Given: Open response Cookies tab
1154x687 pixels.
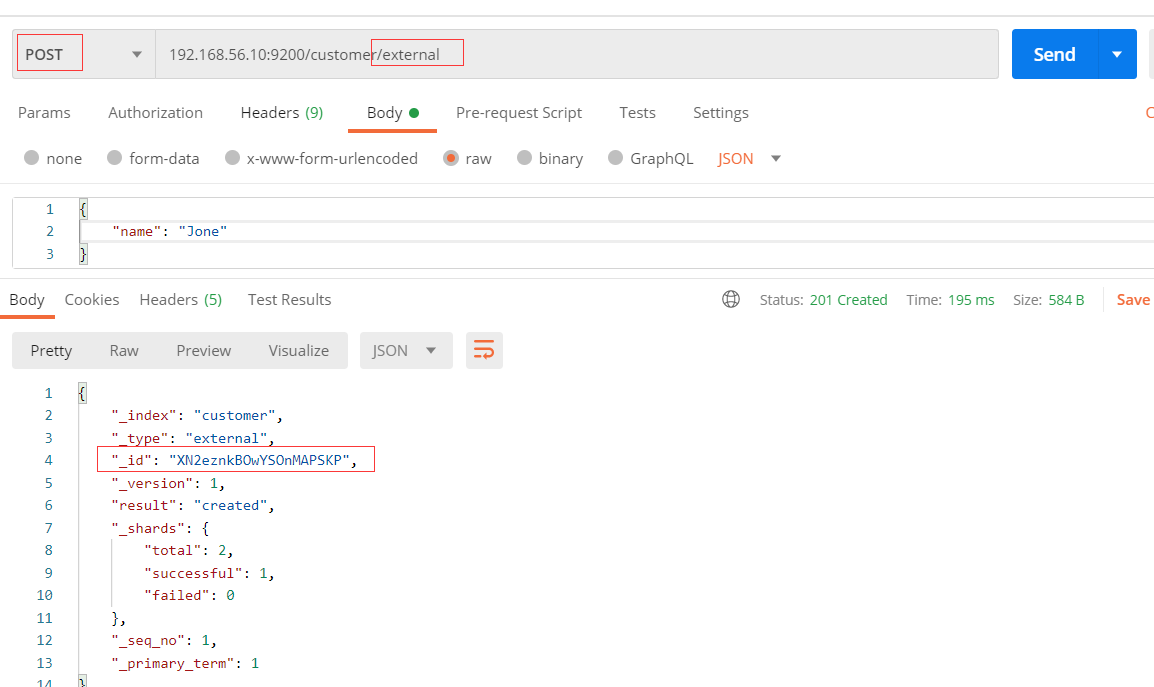Looking at the screenshot, I should 92,300.
